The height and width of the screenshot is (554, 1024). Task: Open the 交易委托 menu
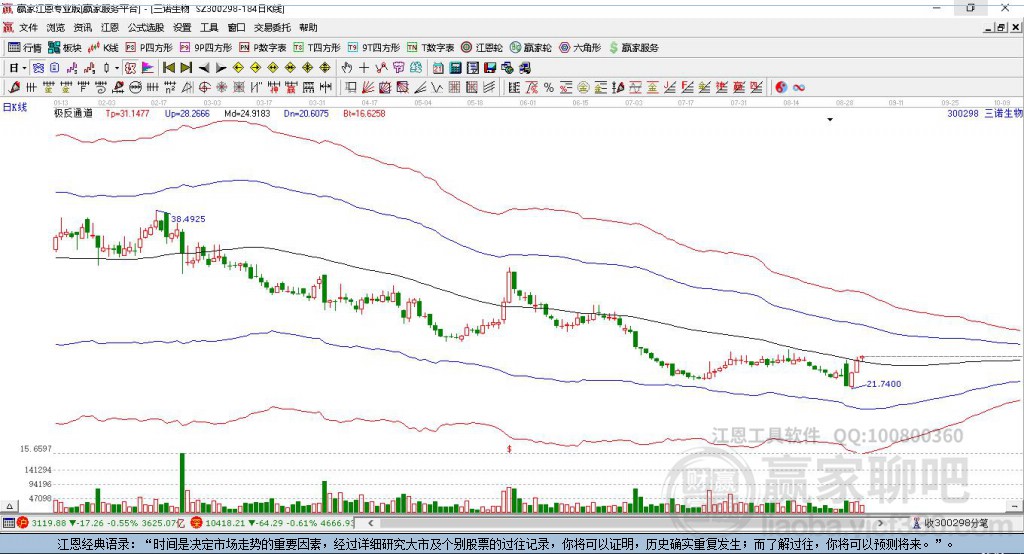(272, 27)
